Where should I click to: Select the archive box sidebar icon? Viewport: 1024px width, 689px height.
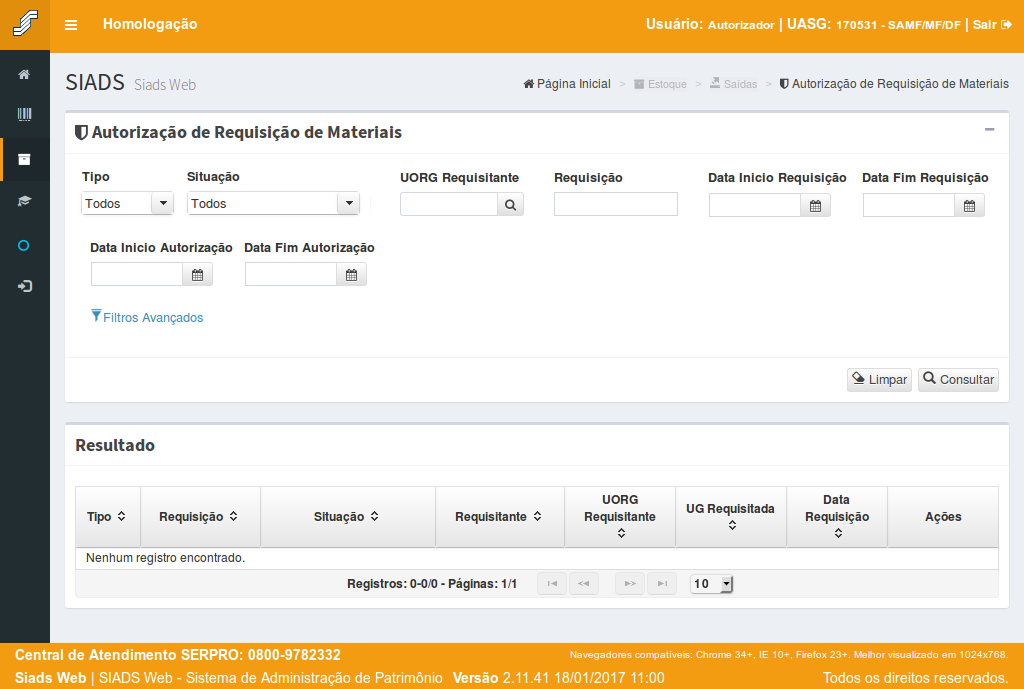point(24,159)
